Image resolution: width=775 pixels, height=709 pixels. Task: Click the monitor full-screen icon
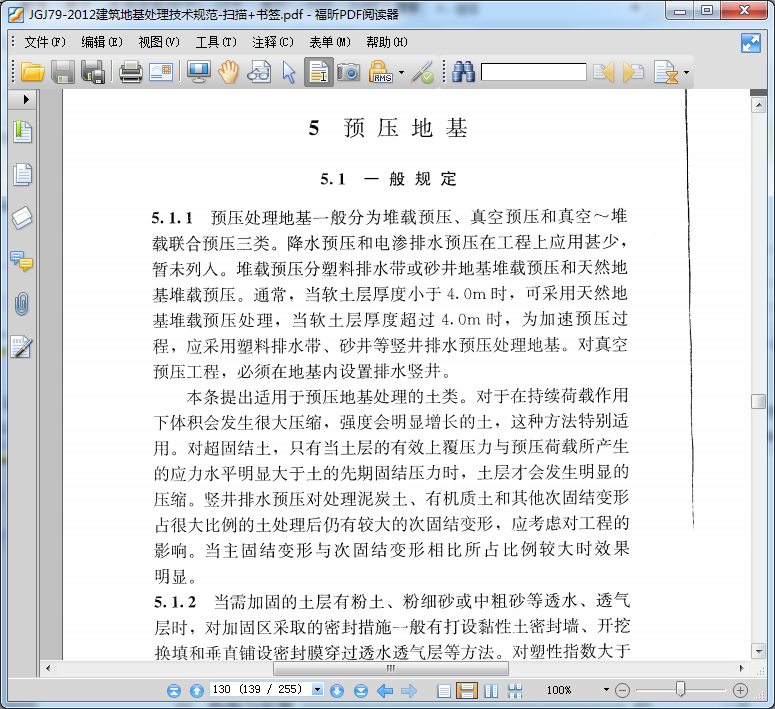pos(199,72)
